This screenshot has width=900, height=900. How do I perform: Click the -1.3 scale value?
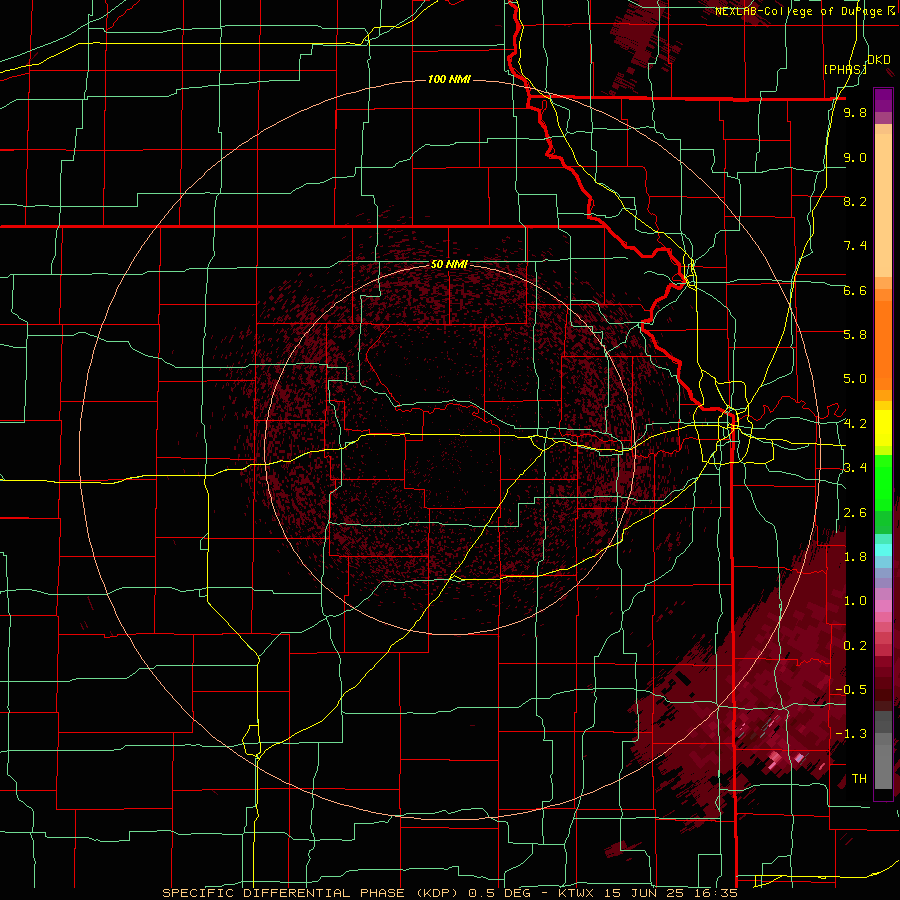852,734
